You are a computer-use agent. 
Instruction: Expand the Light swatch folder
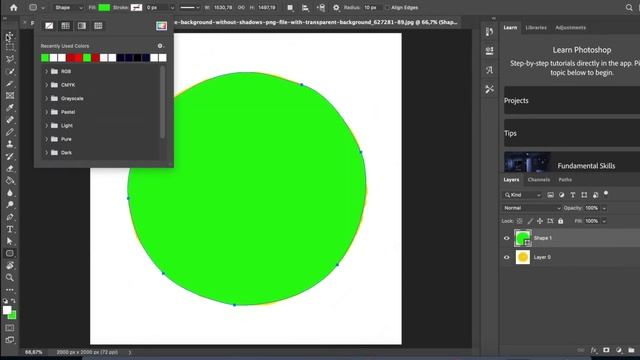pos(46,125)
